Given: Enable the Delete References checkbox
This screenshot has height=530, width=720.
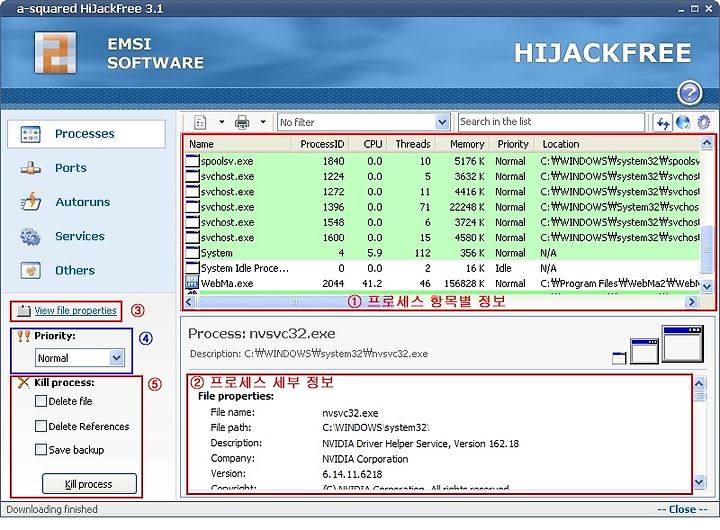Looking at the screenshot, I should 41,426.
